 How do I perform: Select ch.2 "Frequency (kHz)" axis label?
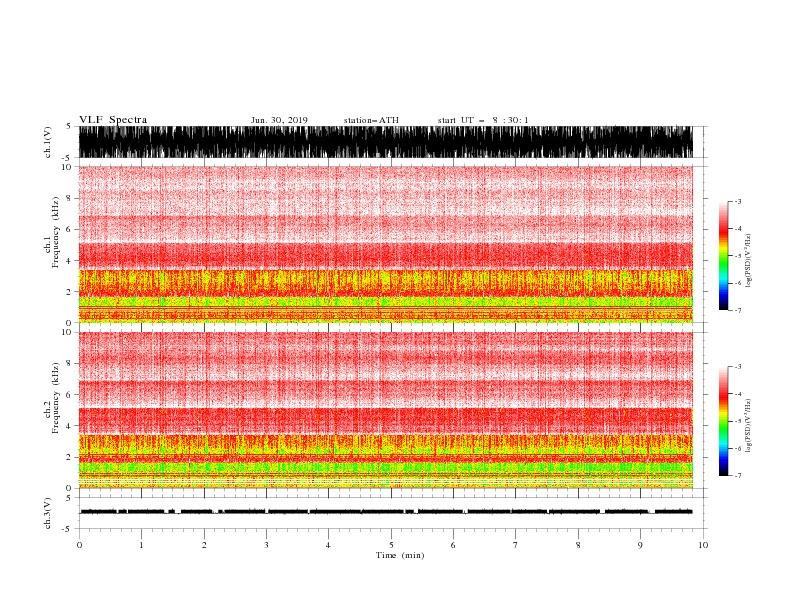55,397
